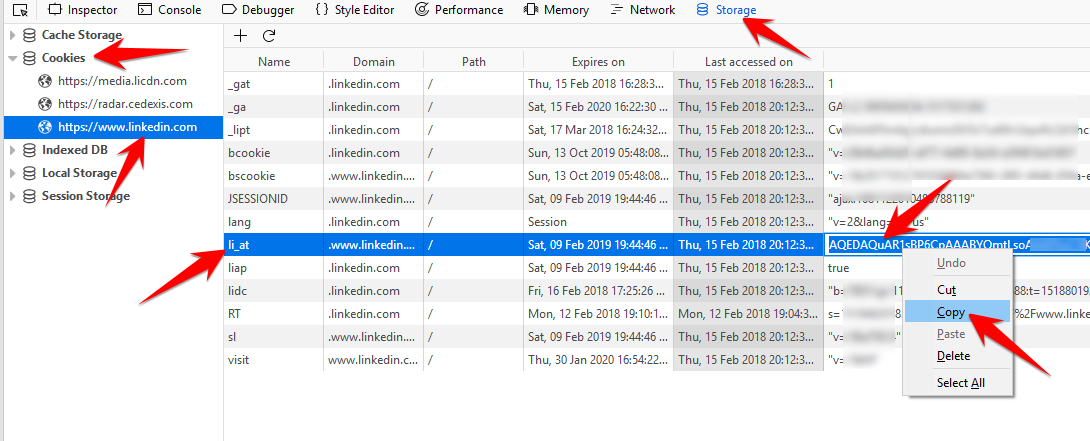The image size is (1090, 441).
Task: Sort by Last accessed on column header
Action: pos(749,61)
